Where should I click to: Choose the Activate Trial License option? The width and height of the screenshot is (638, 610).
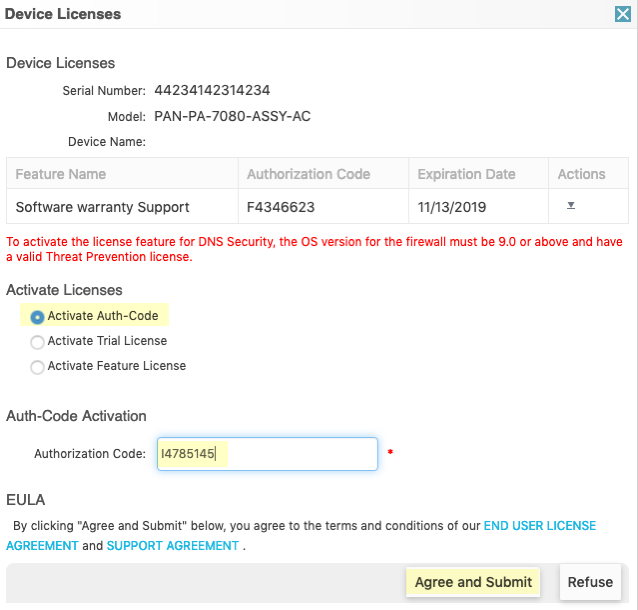(x=38, y=342)
